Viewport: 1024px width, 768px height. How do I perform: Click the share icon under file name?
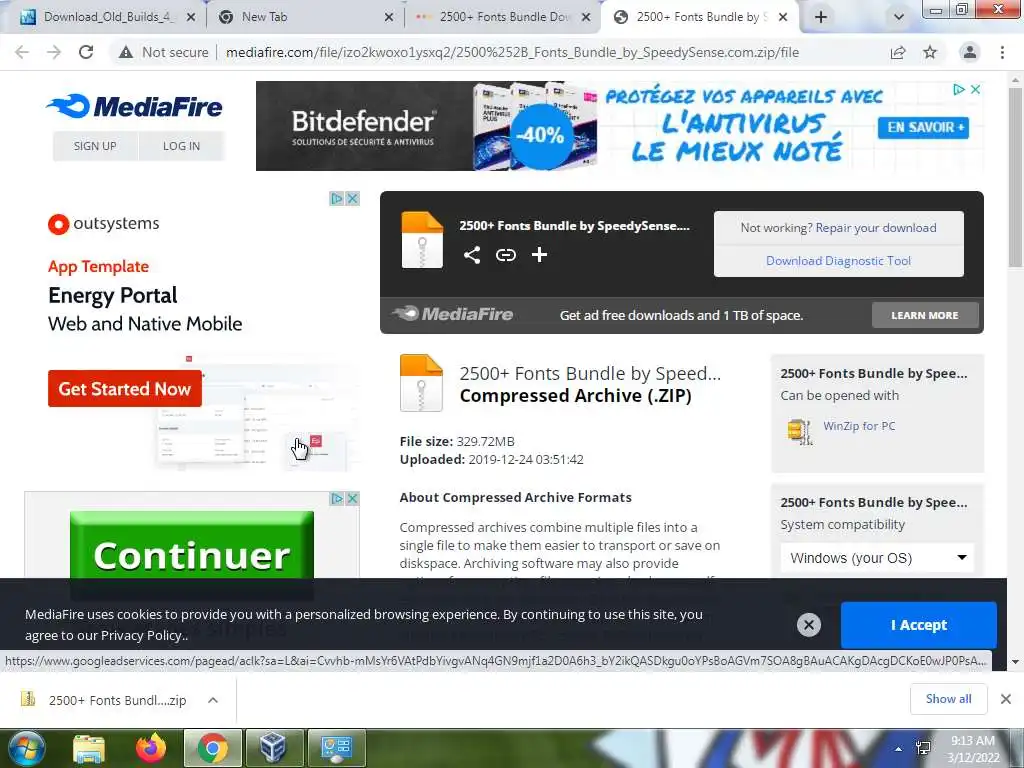(472, 255)
